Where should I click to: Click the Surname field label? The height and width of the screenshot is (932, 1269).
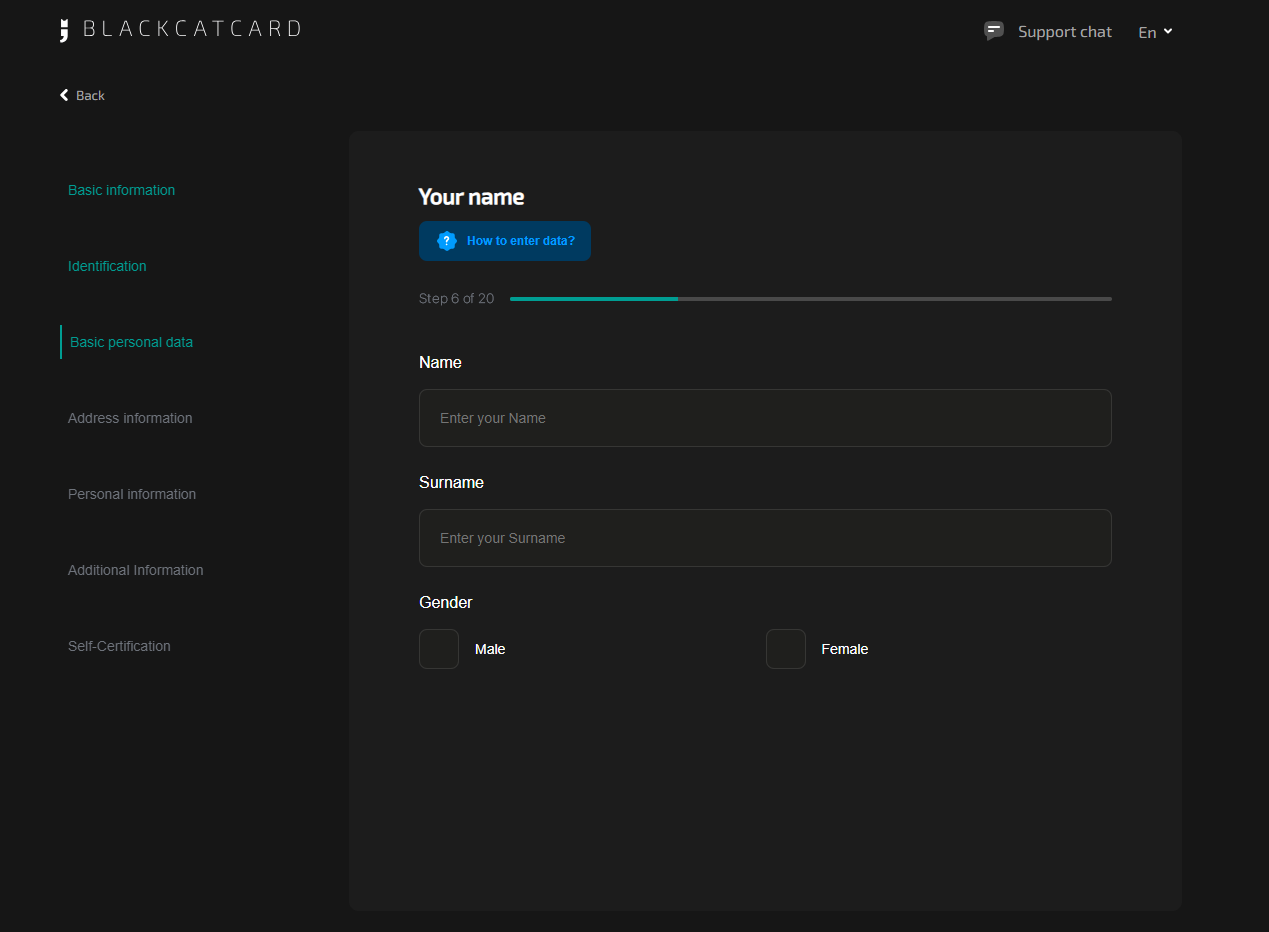point(451,482)
